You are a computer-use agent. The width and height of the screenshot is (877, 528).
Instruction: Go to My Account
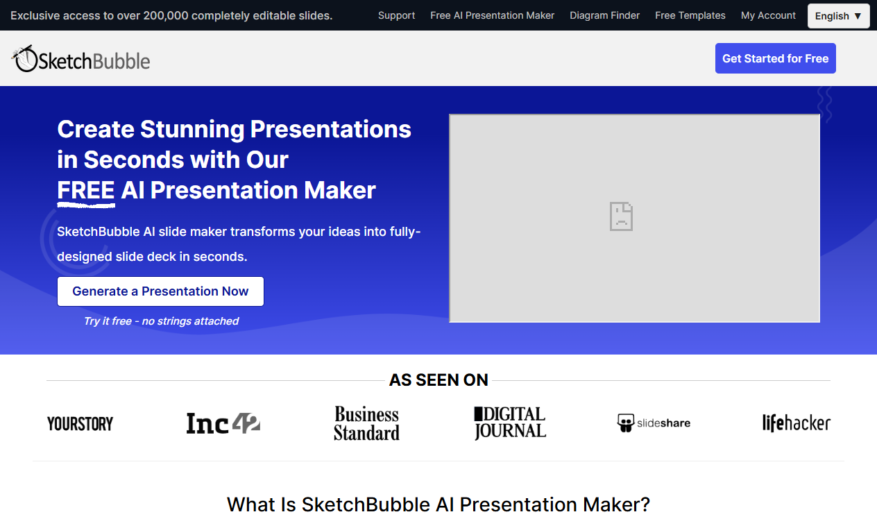[768, 16]
